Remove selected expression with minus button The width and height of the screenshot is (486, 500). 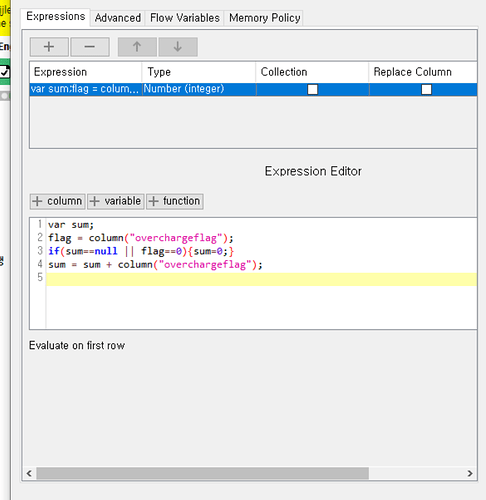[x=90, y=47]
